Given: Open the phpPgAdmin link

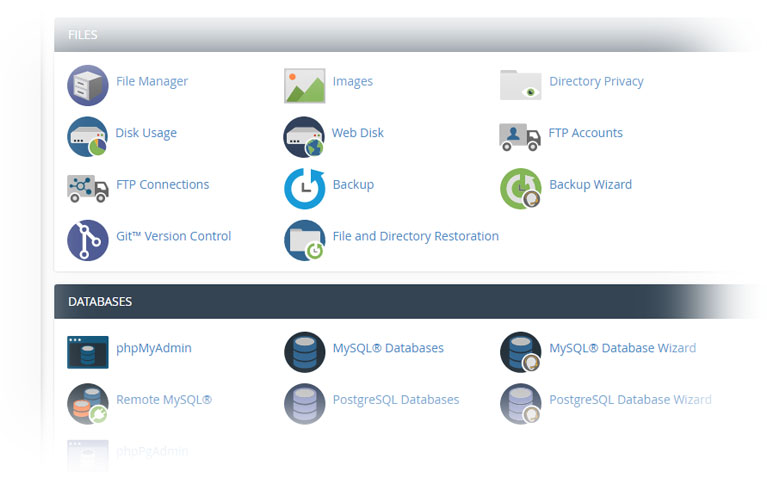Looking at the screenshot, I should pos(152,451).
